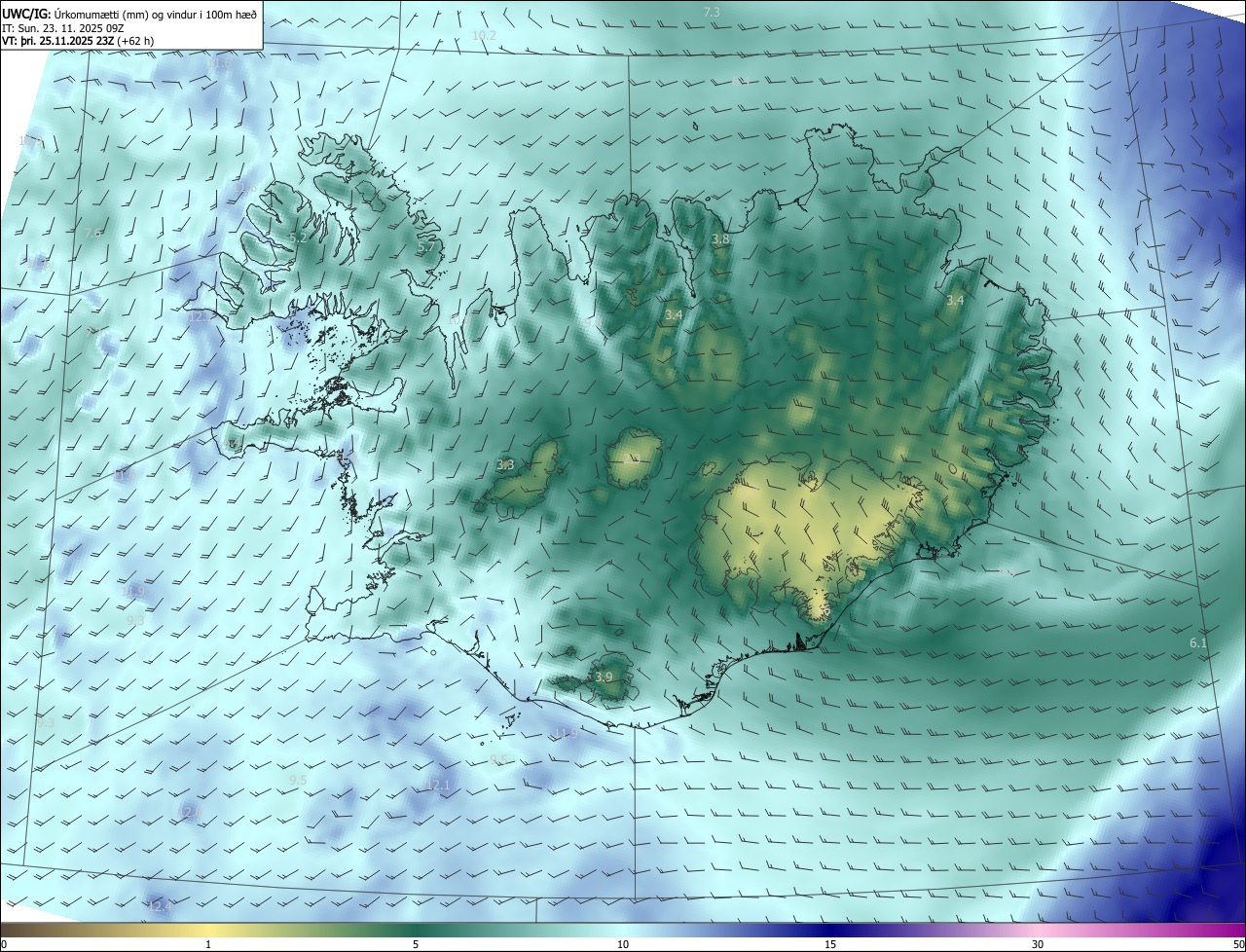Click the '1' tick on the color scale
This screenshot has width=1246, height=952.
(208, 944)
